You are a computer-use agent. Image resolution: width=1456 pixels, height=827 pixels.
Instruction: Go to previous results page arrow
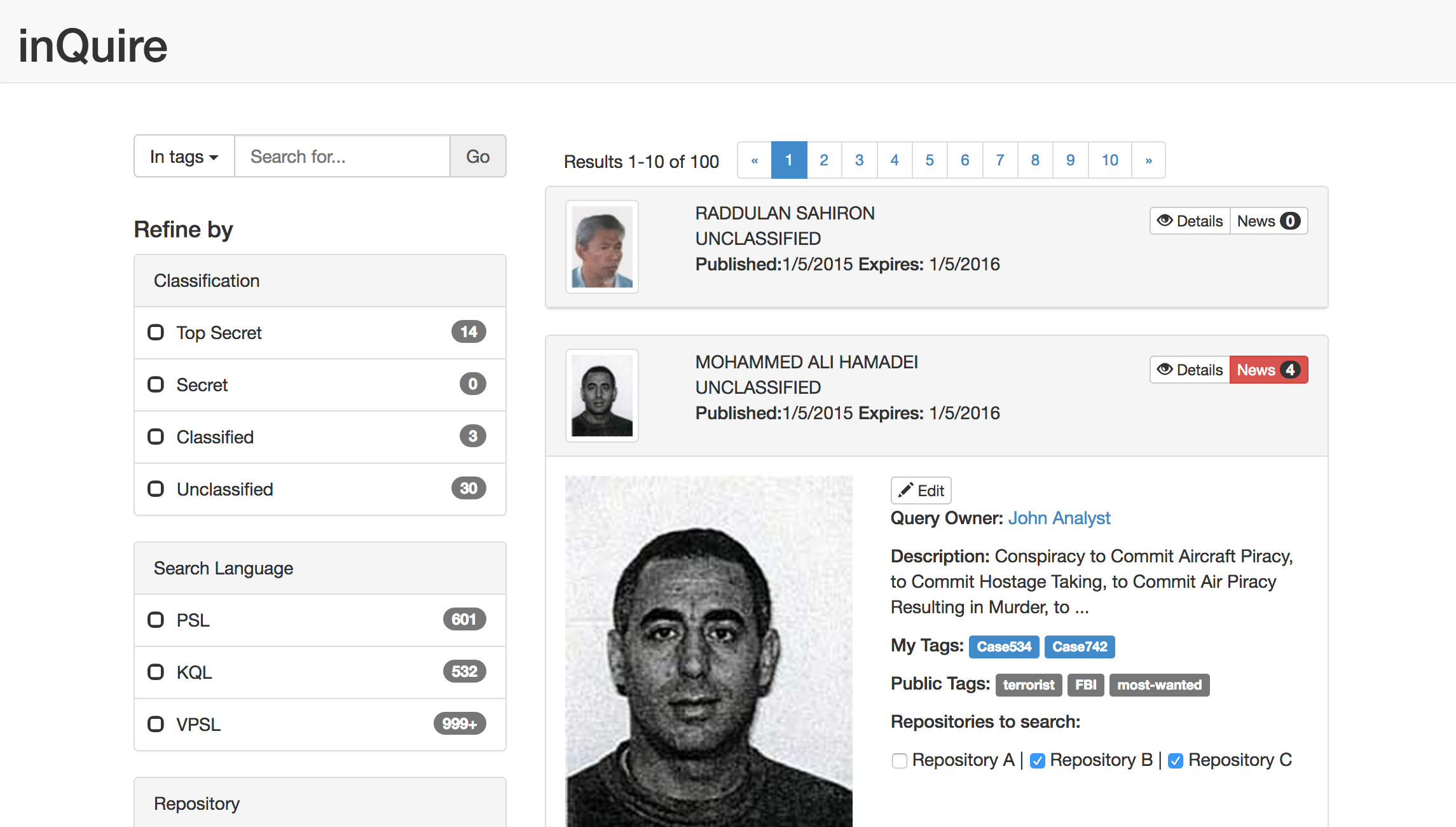[x=755, y=160]
